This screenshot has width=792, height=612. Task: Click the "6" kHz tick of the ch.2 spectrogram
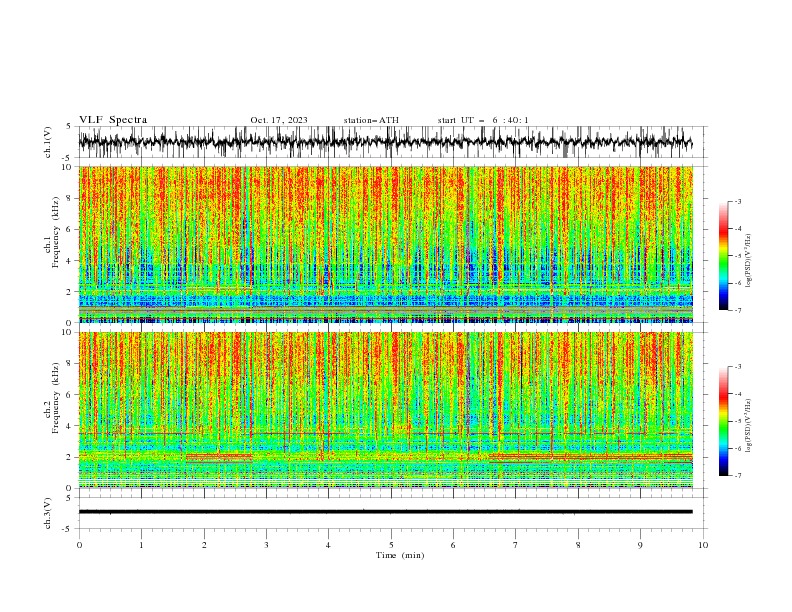70,395
